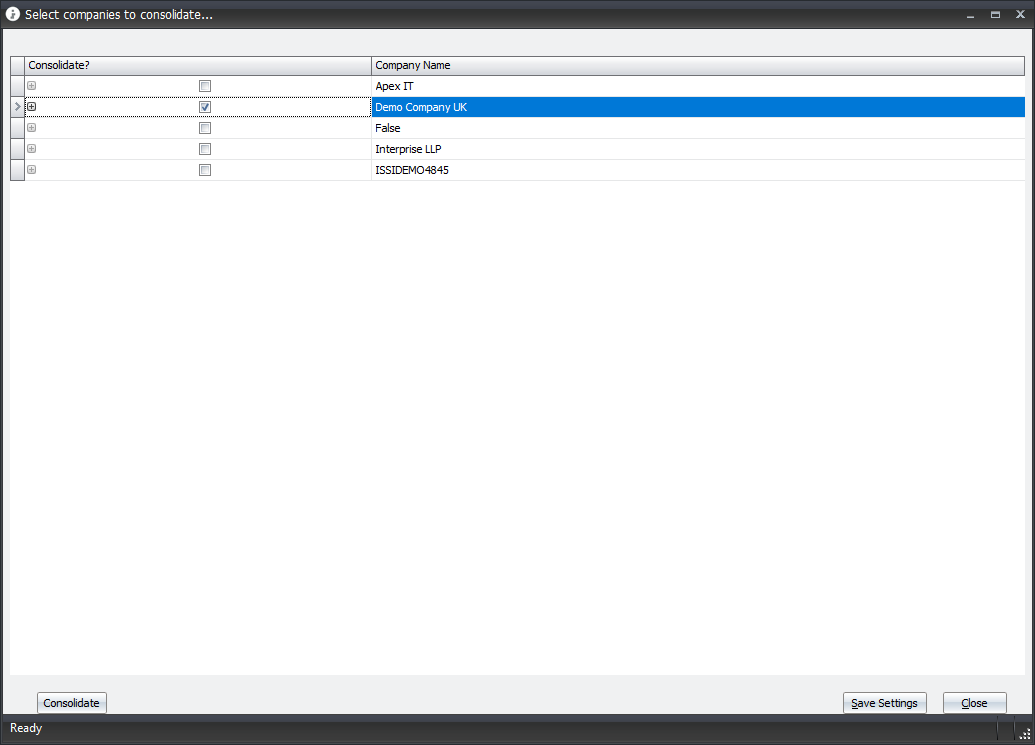Click the Save Settings button
Screen dimensions: 1035x745
884,703
